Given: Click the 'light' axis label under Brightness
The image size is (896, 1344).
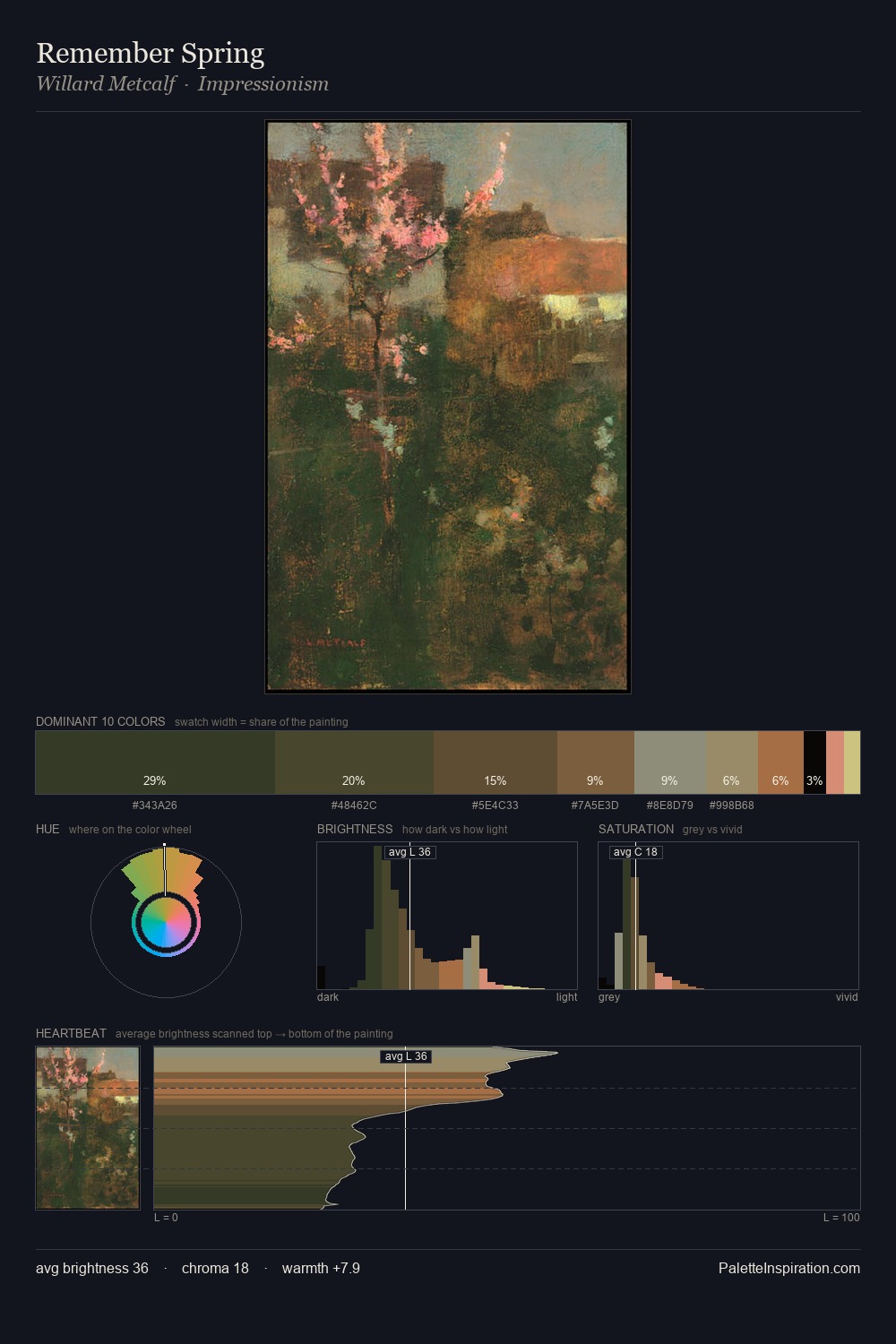Looking at the screenshot, I should click(567, 997).
